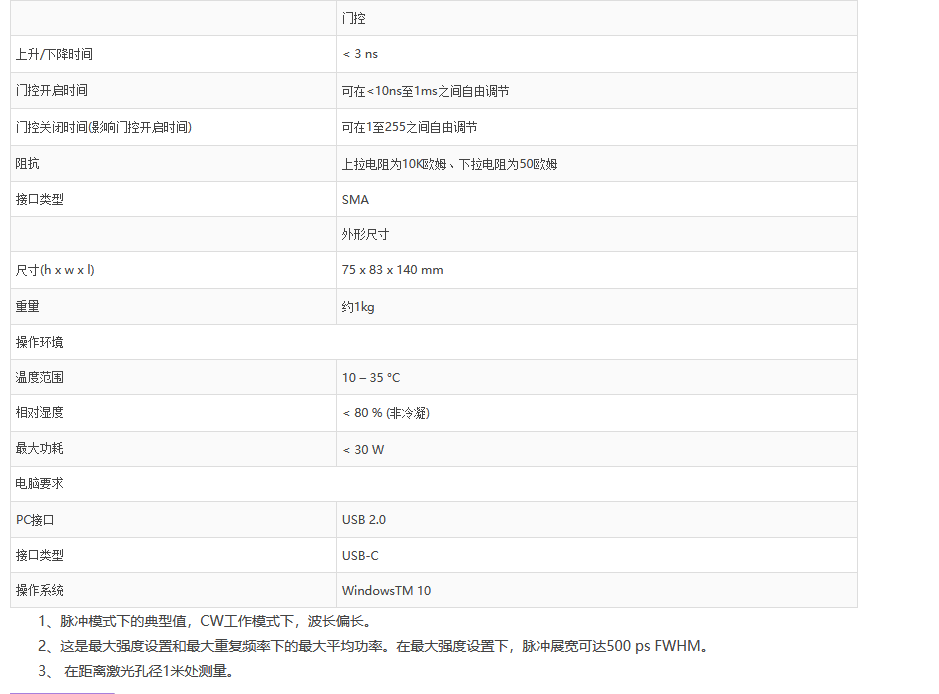Click the SMA interface type value
Image resolution: width=939 pixels, height=694 pixels.
click(x=355, y=199)
